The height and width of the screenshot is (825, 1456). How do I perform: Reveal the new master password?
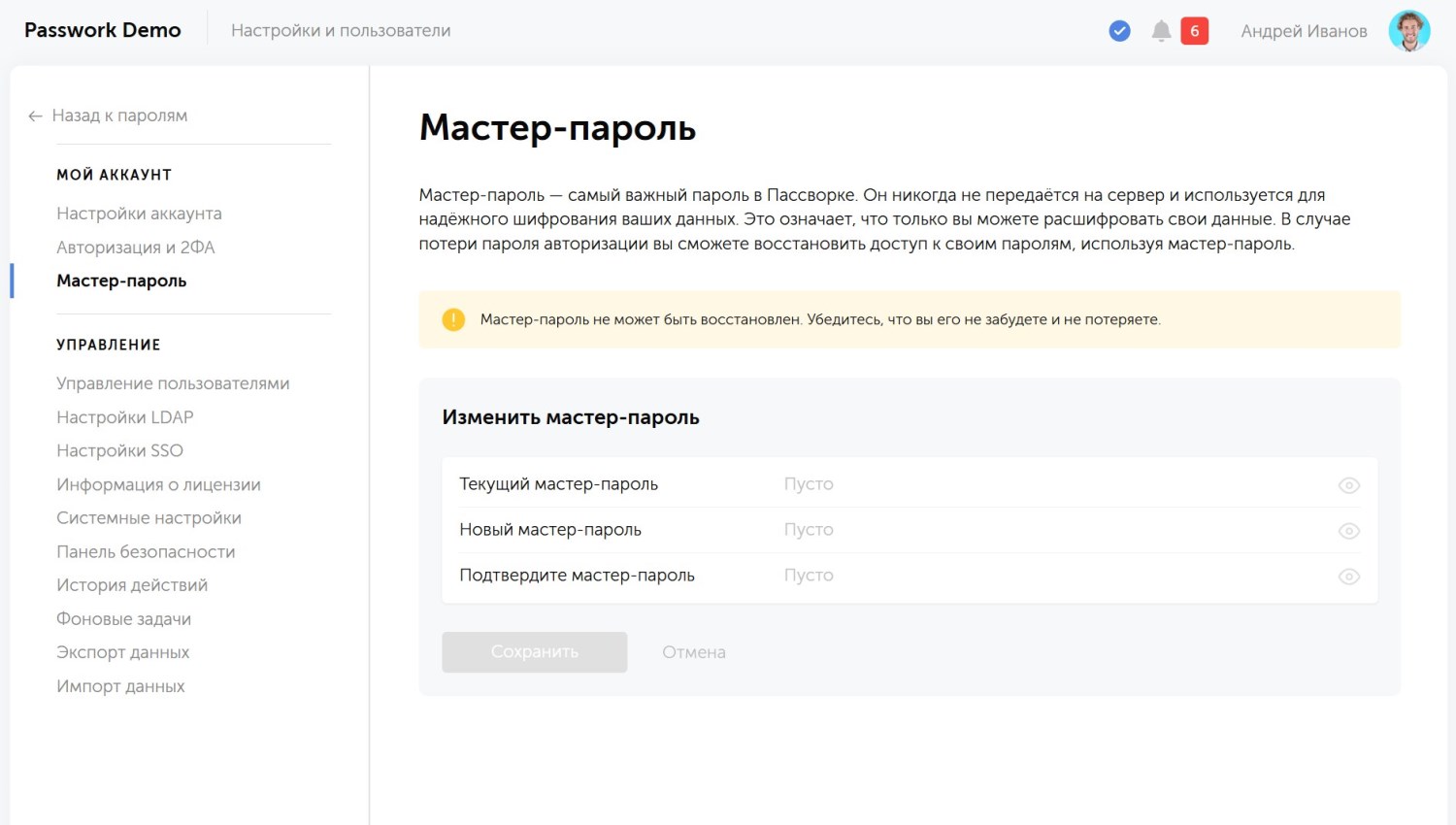1348,531
